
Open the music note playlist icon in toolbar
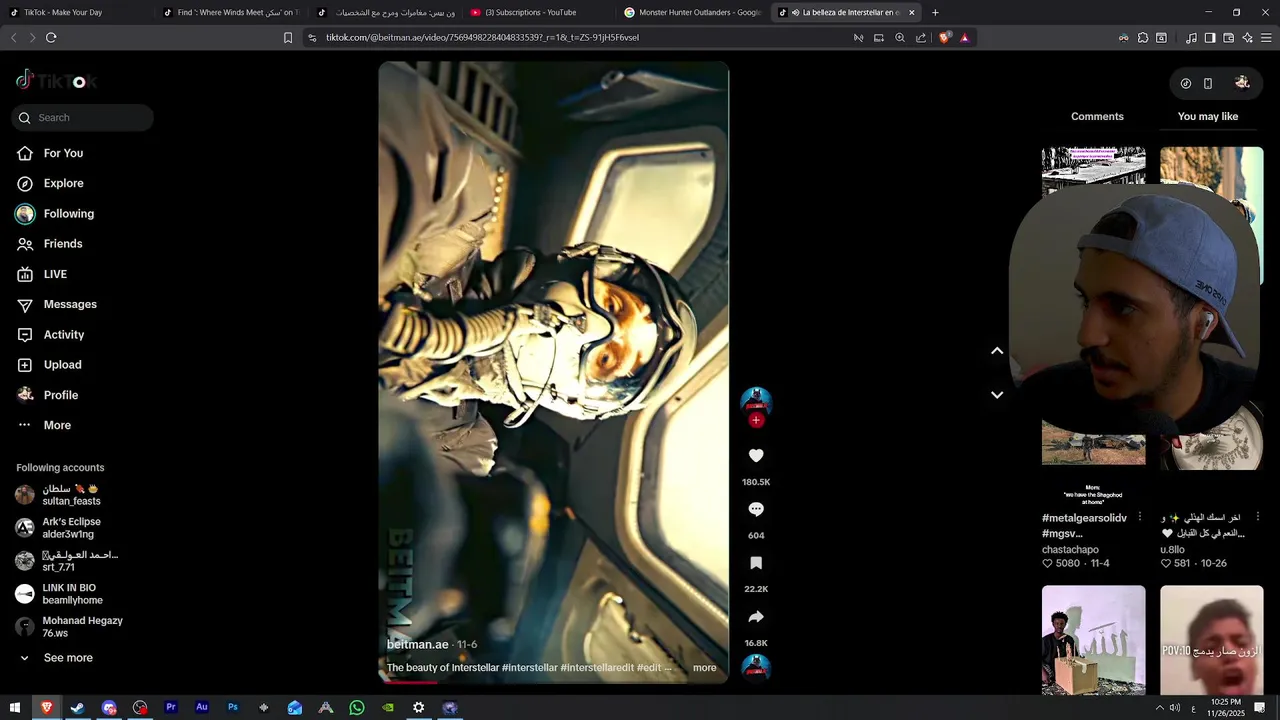[x=1191, y=38]
